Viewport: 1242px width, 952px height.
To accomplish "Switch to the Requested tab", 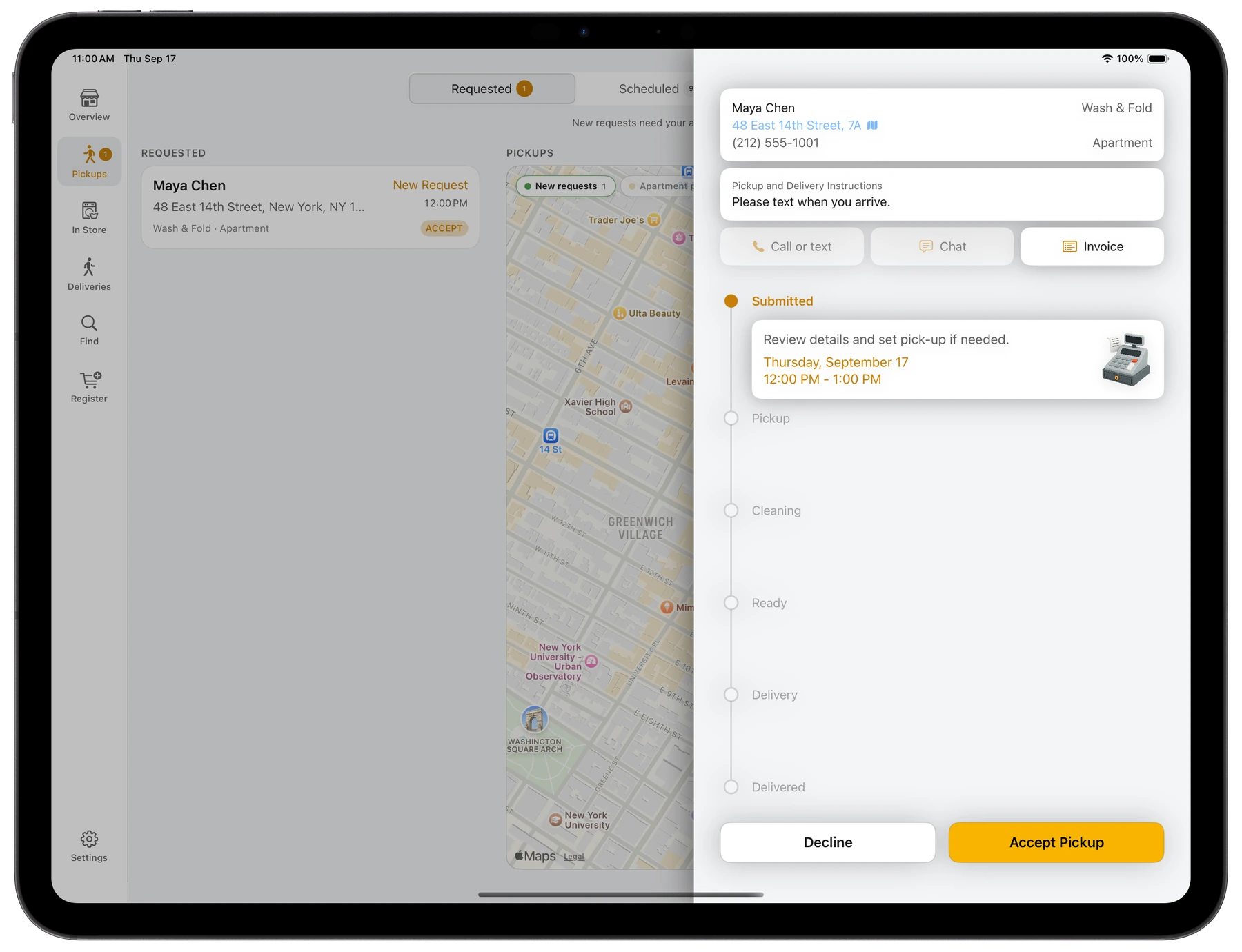I will tap(492, 89).
